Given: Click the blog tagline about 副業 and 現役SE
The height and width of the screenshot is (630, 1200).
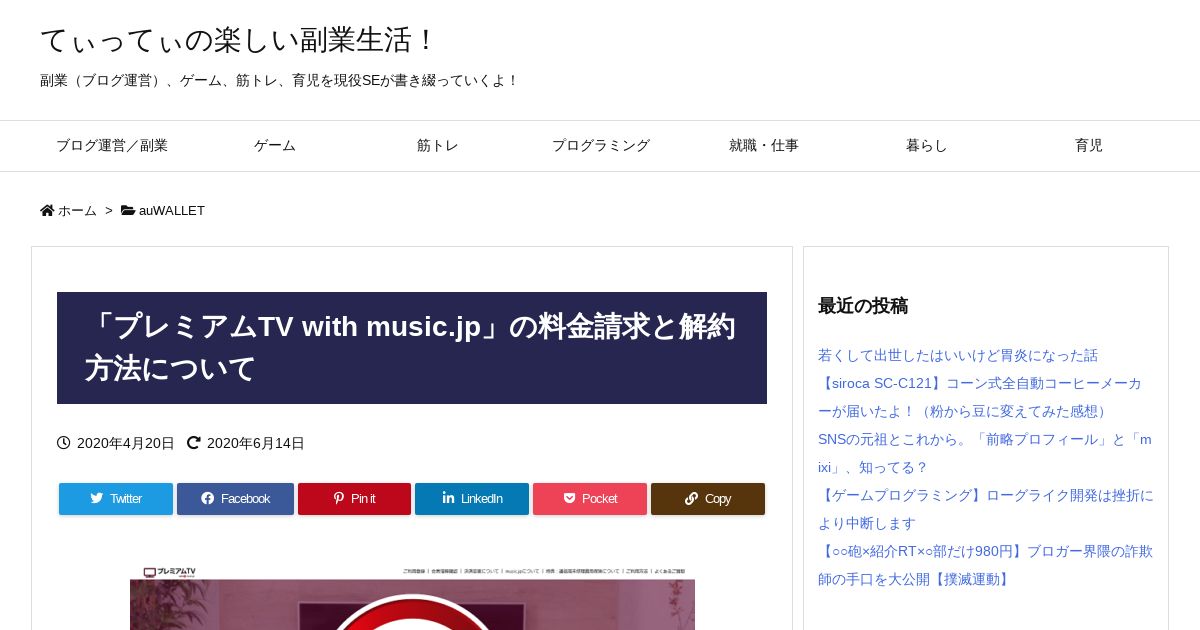Looking at the screenshot, I should click(x=280, y=80).
